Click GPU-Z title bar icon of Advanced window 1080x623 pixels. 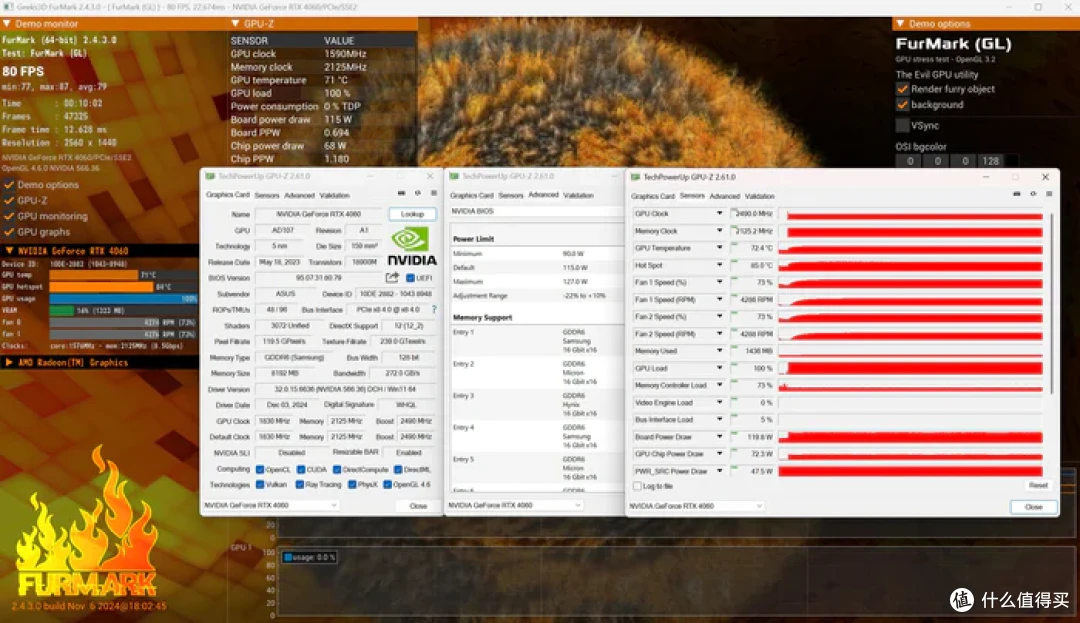[x=454, y=176]
